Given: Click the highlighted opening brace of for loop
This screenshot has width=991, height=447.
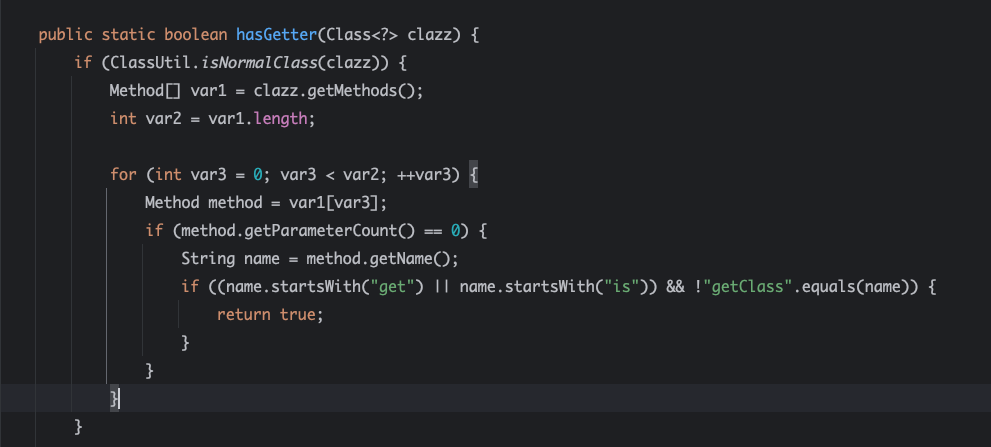Looking at the screenshot, I should pyautogui.click(x=475, y=175).
